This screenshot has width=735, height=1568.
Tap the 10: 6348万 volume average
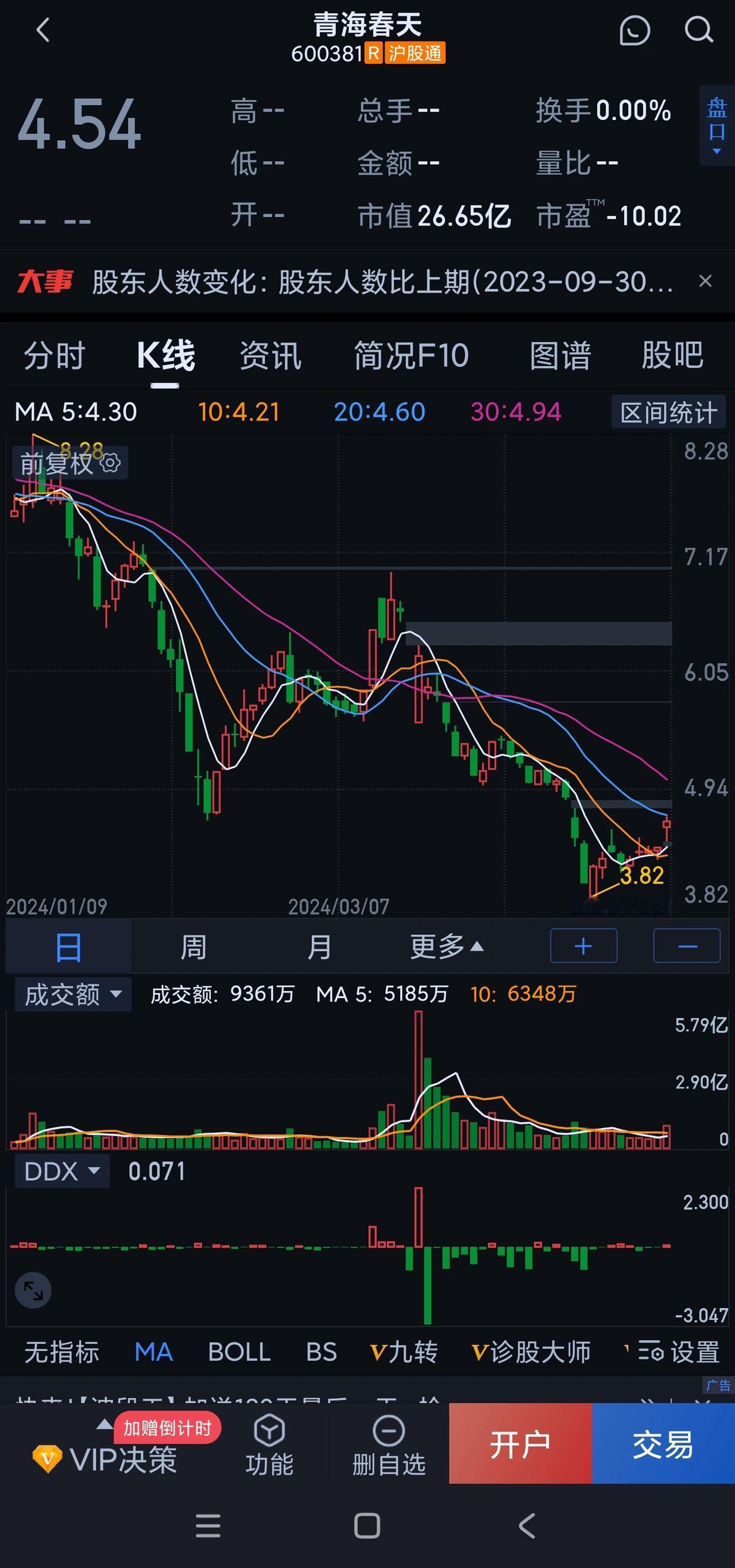pyautogui.click(x=523, y=994)
